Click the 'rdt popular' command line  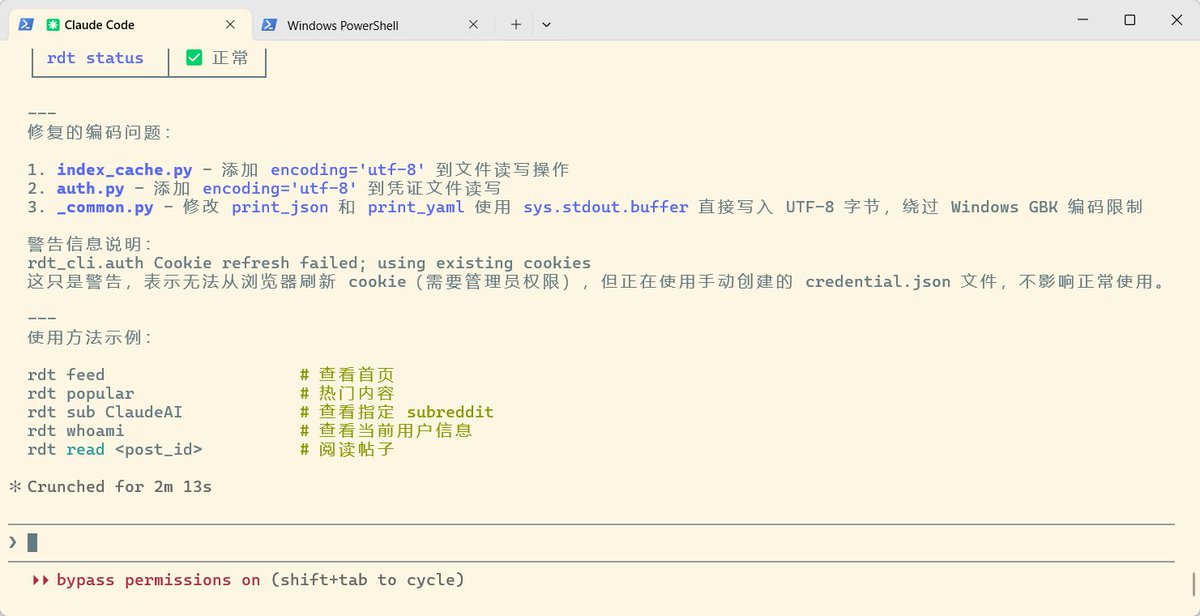pos(80,394)
